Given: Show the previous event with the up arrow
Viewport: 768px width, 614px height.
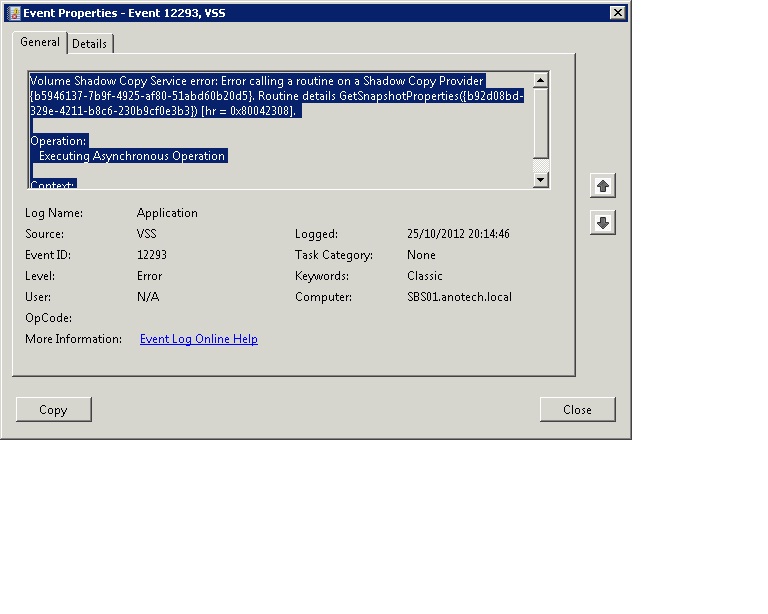Looking at the screenshot, I should coord(602,186).
